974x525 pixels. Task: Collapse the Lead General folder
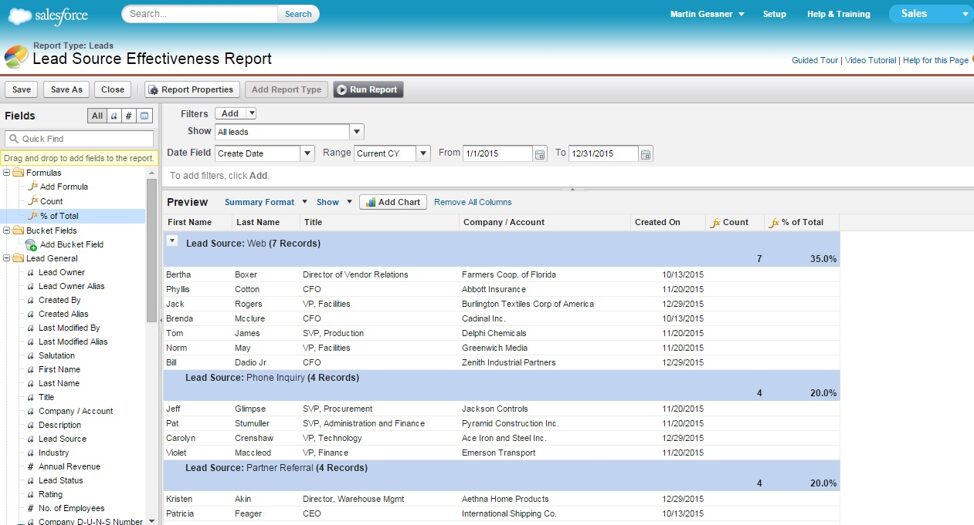point(7,258)
